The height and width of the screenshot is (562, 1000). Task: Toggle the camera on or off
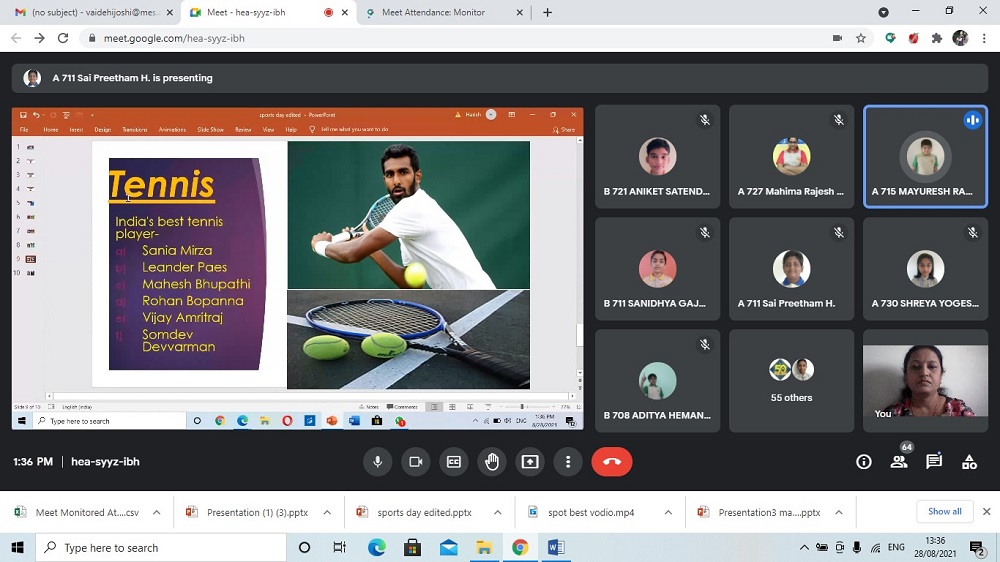tap(415, 462)
